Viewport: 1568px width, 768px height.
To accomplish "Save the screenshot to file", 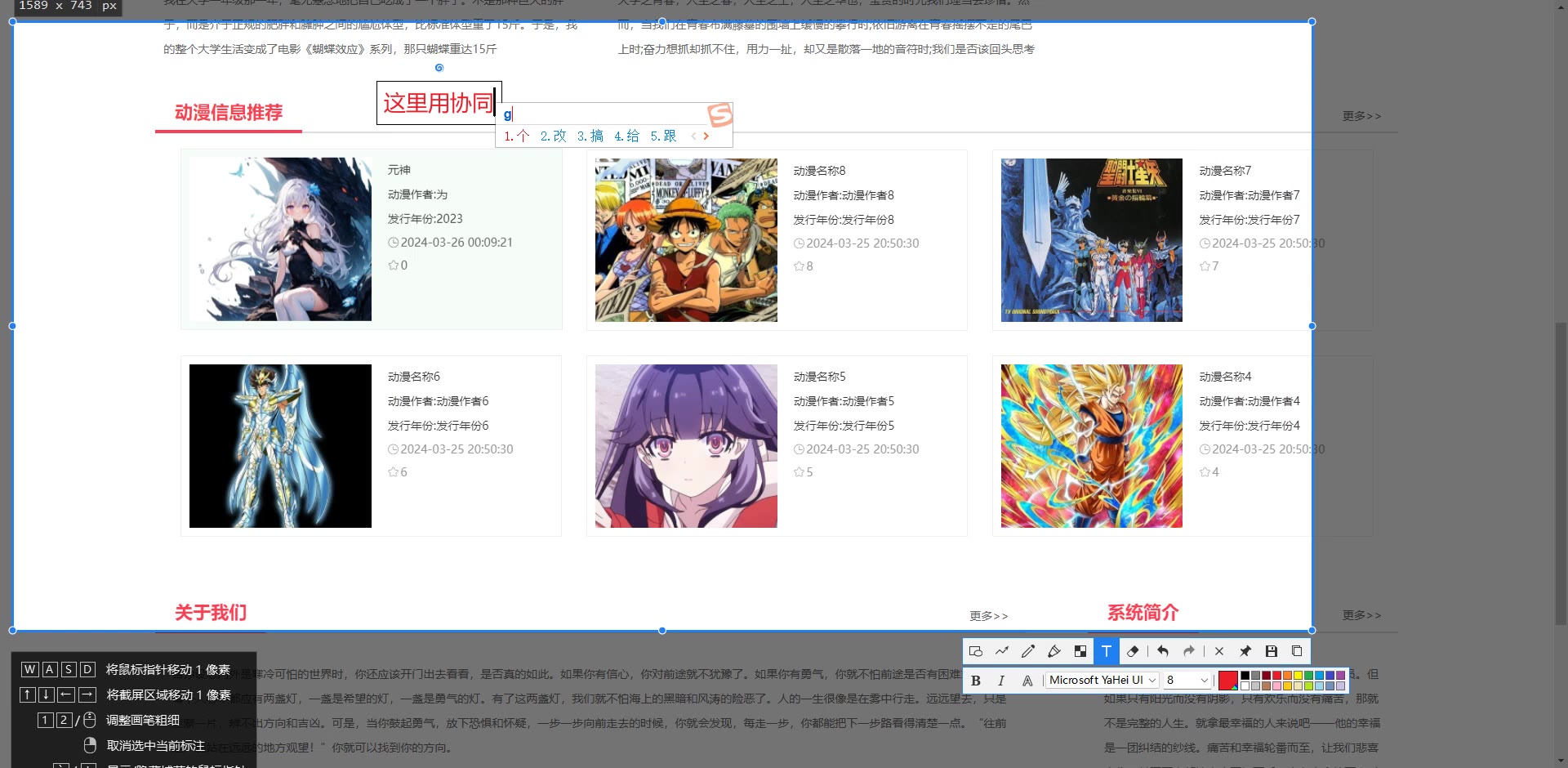I will (x=1272, y=651).
